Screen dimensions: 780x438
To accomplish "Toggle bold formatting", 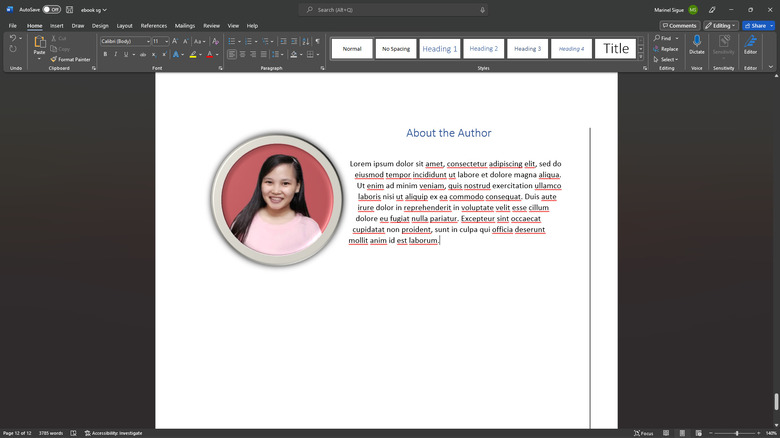I will [x=103, y=54].
